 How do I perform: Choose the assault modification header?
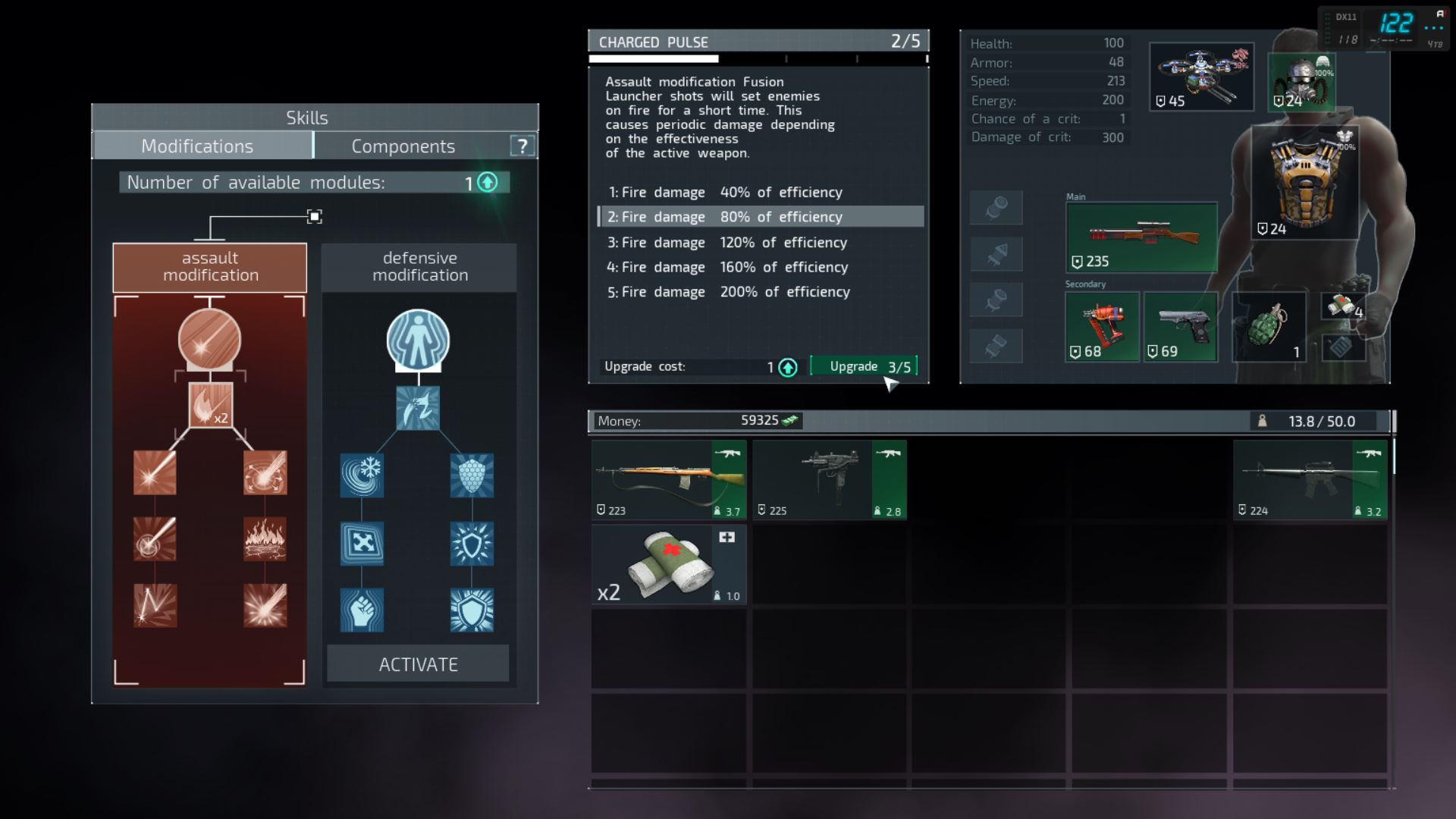pos(210,267)
